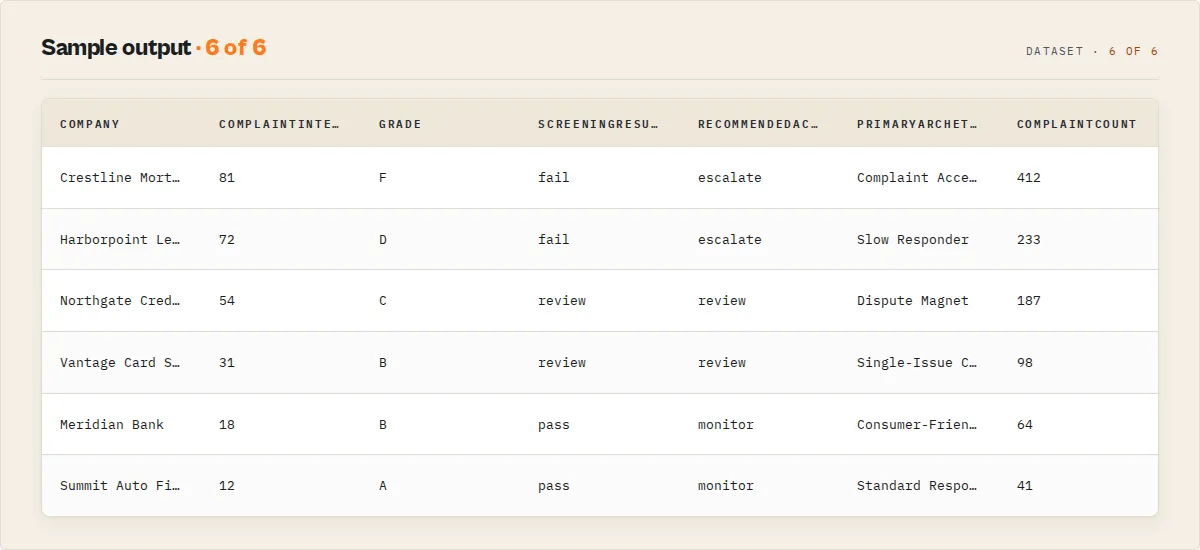This screenshot has height=550, width=1200.
Task: Click the Dispute Magnet archetype cell
Action: pyautogui.click(x=913, y=301)
